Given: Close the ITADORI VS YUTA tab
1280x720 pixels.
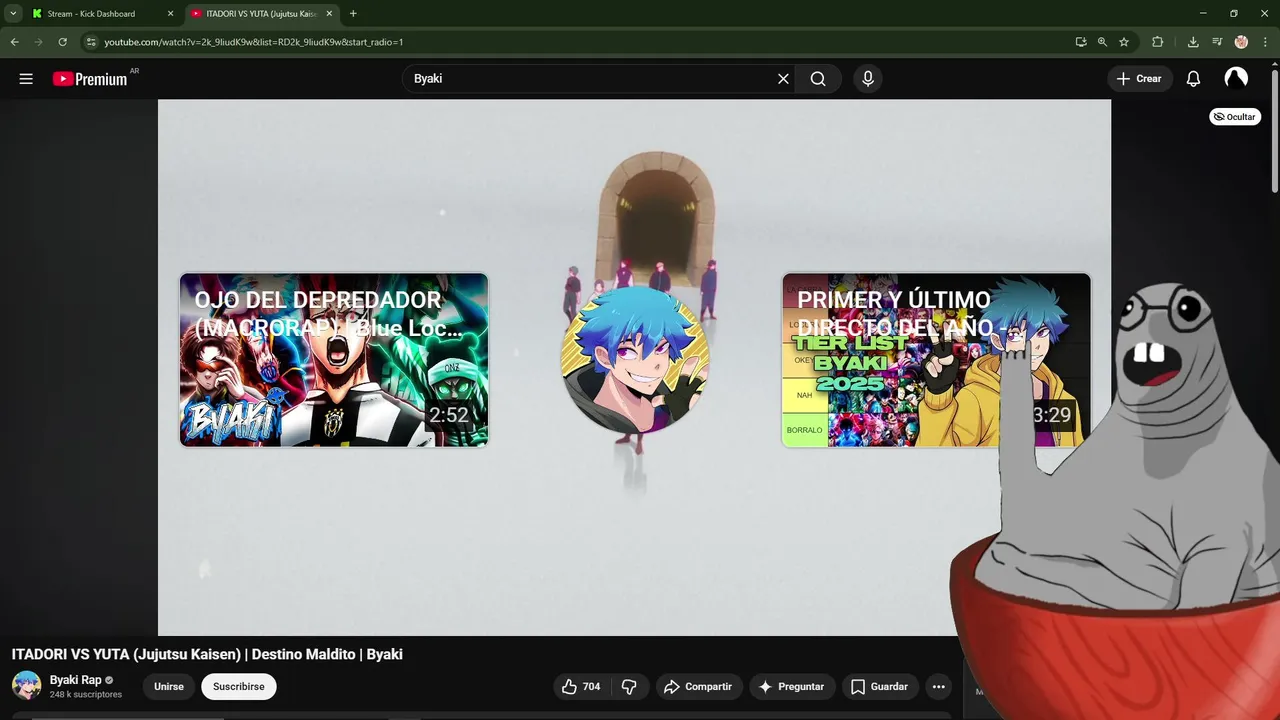Looking at the screenshot, I should pos(329,14).
